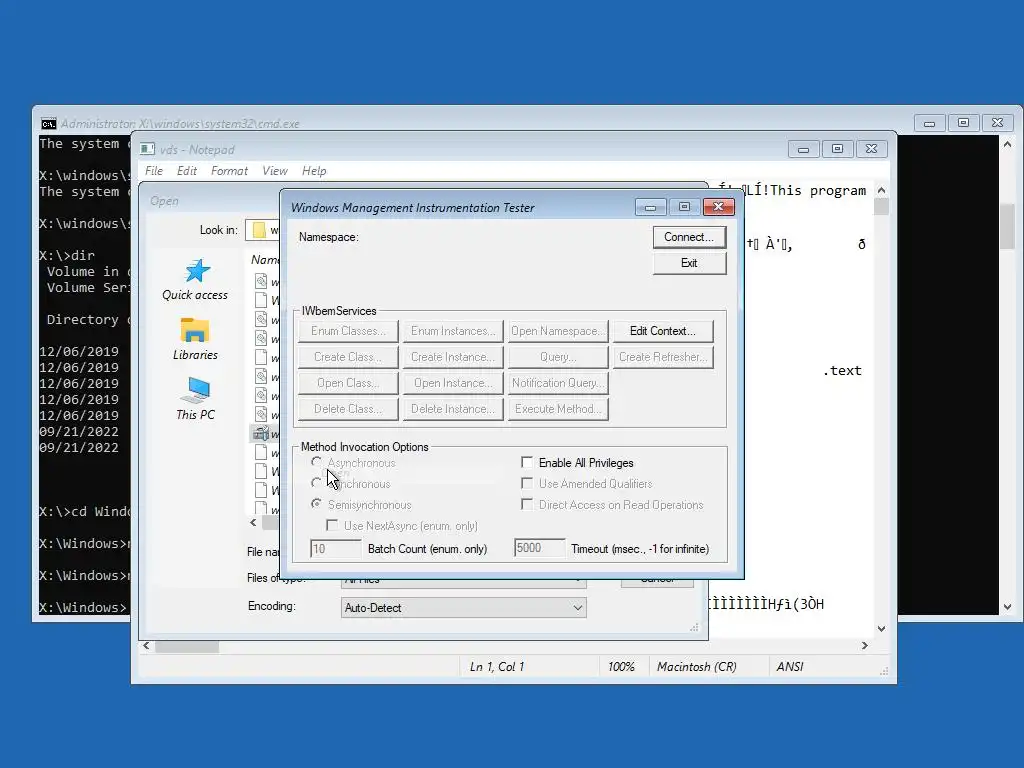Click the X:\>dir line in cmd
1024x768 pixels.
point(67,255)
